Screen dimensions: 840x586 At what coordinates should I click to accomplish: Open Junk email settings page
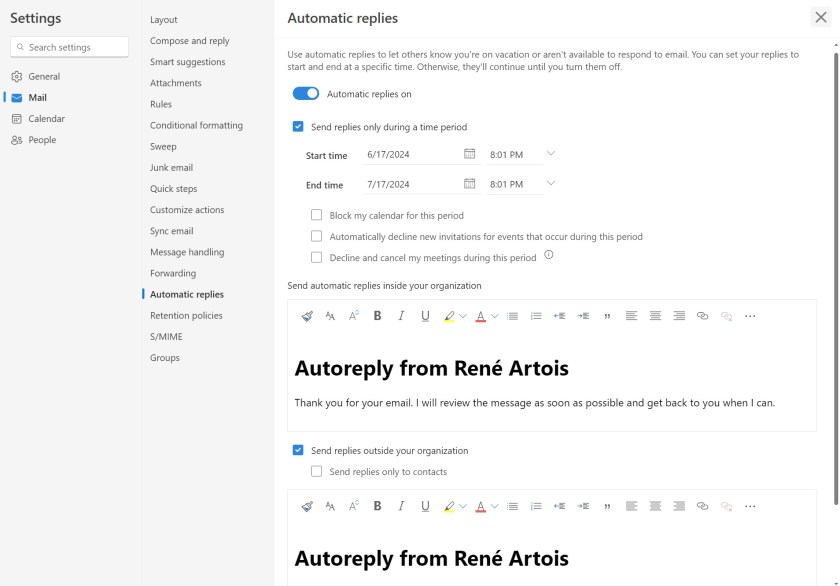(171, 168)
